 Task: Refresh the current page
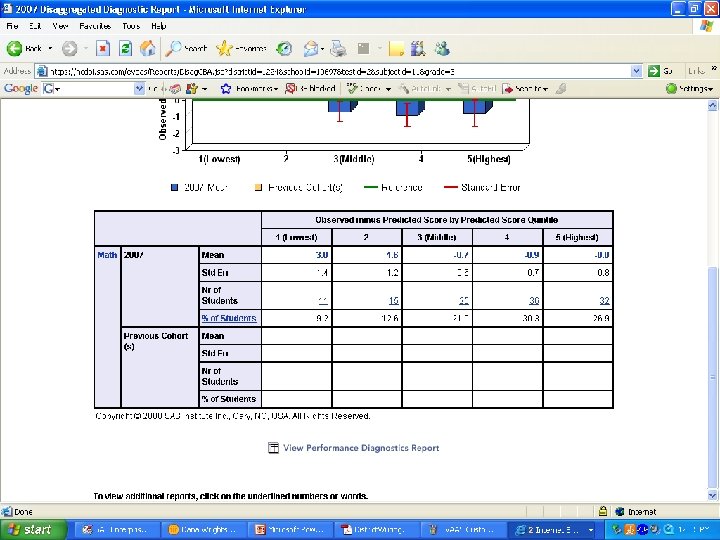(125, 48)
